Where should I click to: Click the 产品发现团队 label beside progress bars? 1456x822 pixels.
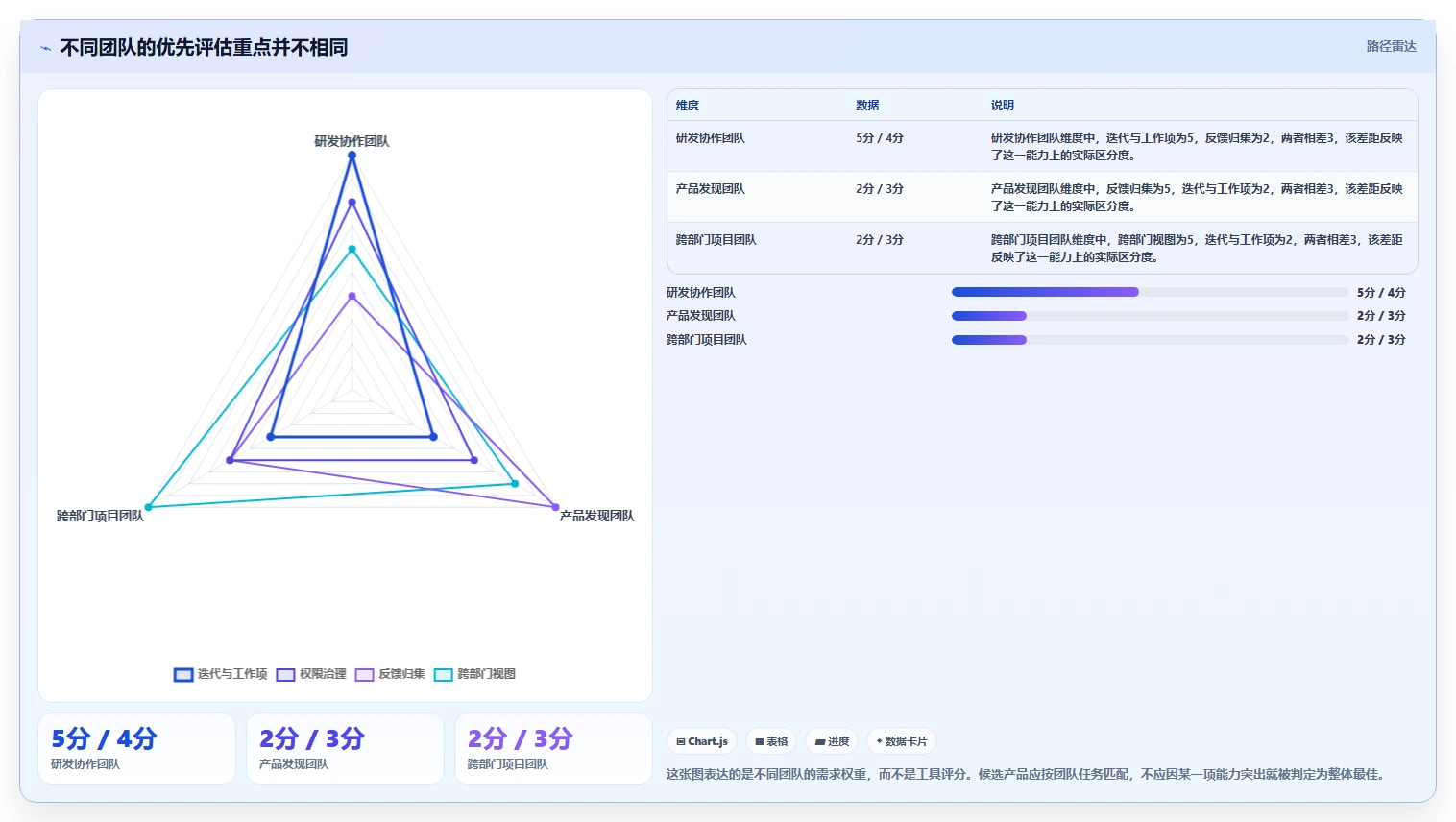click(701, 316)
